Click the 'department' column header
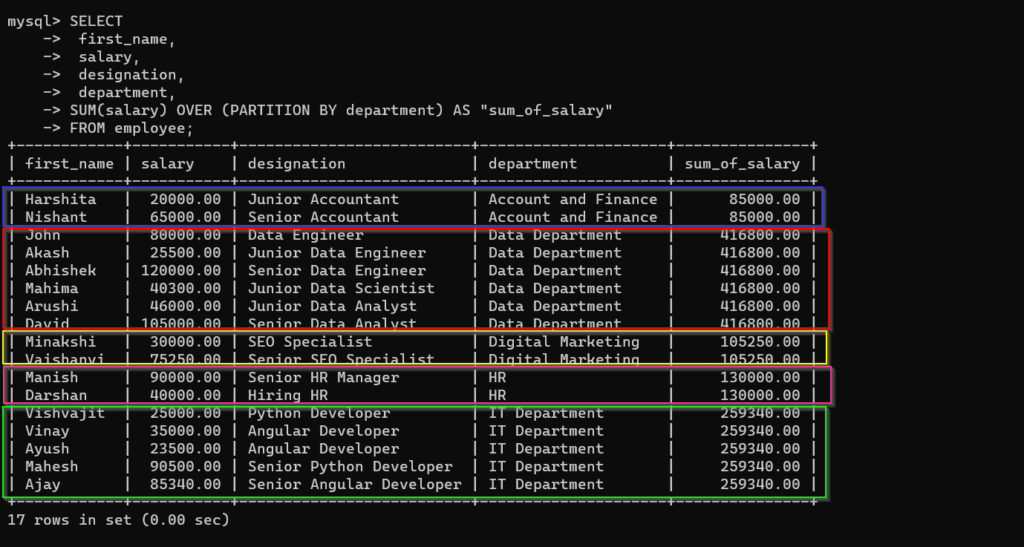This screenshot has width=1024, height=547. (533, 164)
